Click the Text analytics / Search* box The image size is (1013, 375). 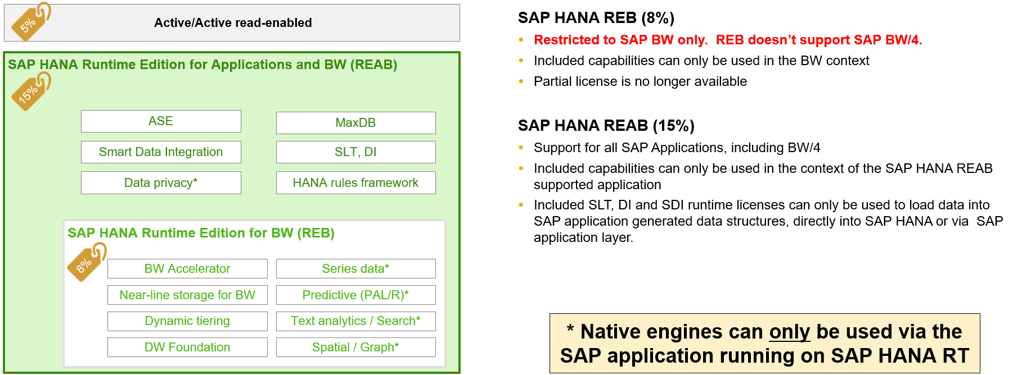coord(356,321)
